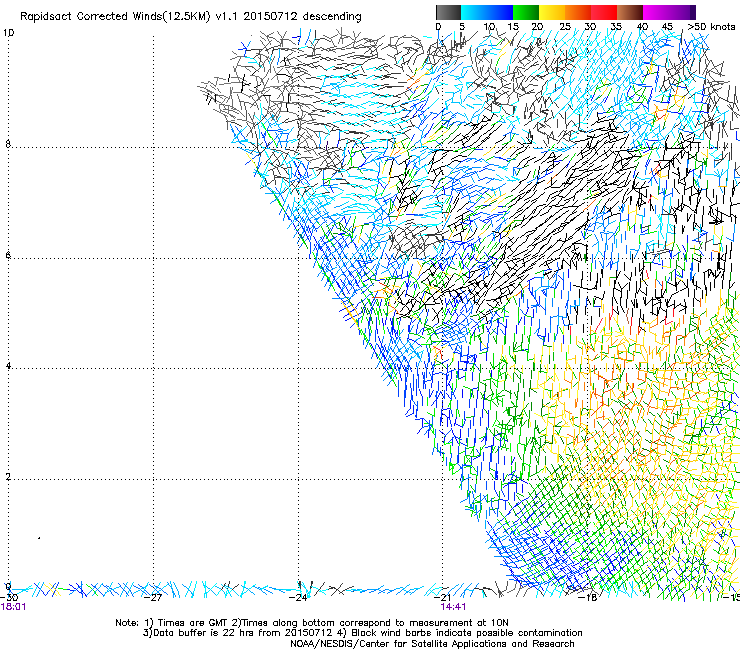Click the latitude label '2' on left axis
The image size is (740, 650).
(x=8, y=477)
